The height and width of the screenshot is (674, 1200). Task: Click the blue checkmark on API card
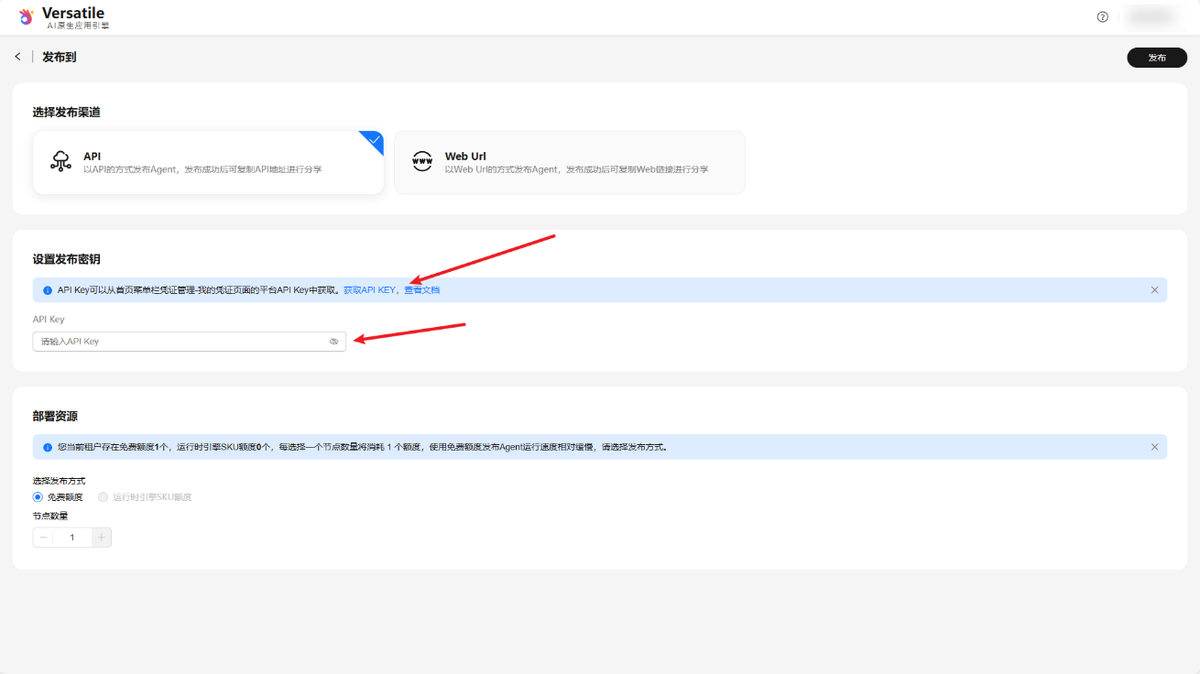pos(374,141)
